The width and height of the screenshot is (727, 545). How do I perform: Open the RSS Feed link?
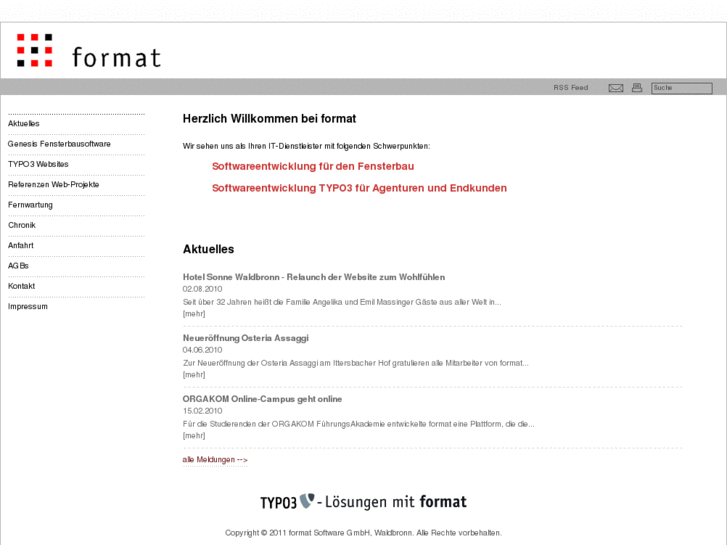tap(570, 88)
